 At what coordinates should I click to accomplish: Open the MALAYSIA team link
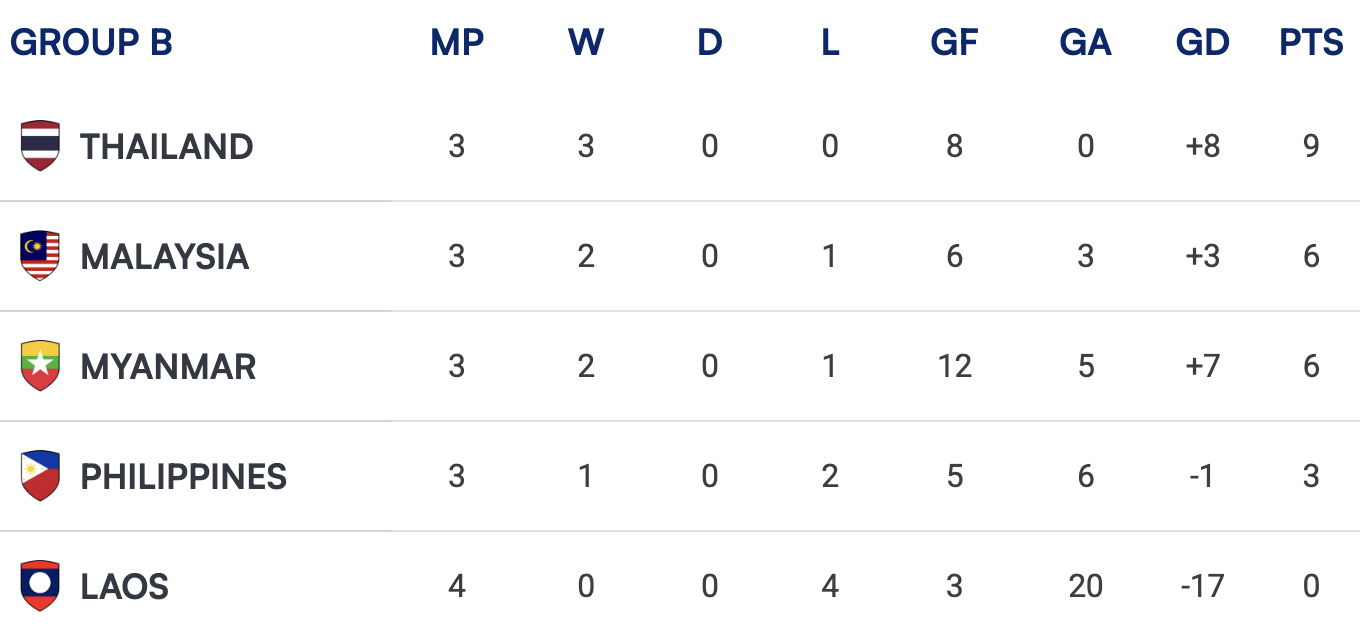(165, 257)
